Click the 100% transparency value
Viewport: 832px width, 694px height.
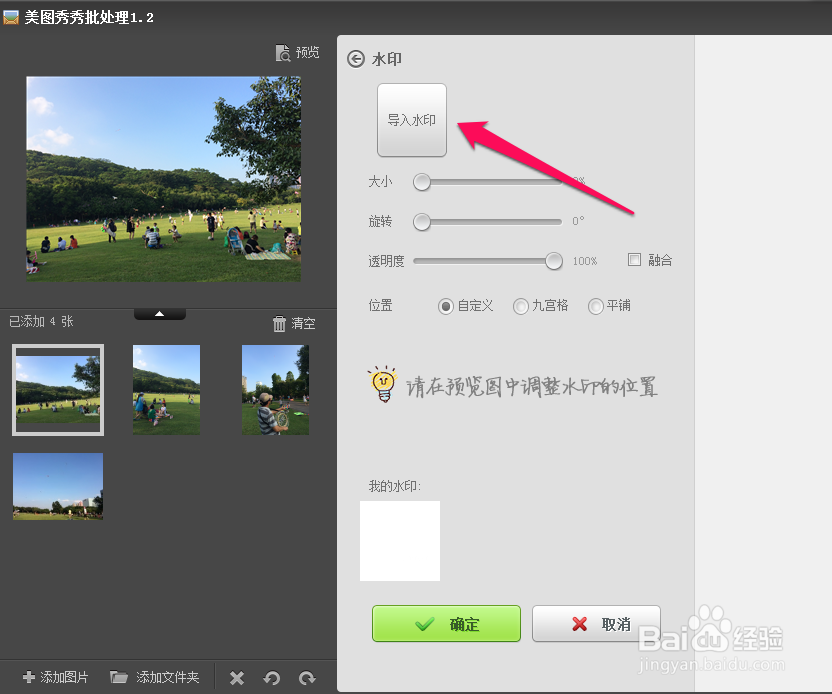click(585, 261)
